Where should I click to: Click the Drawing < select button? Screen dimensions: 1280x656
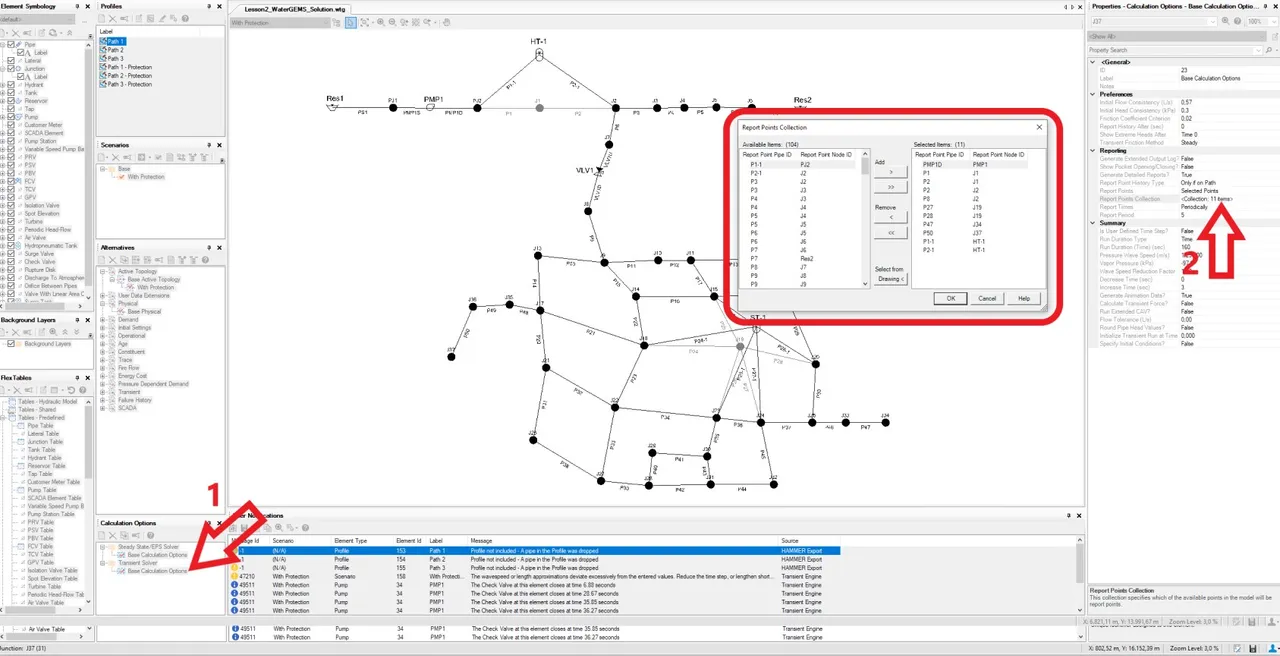point(889,280)
